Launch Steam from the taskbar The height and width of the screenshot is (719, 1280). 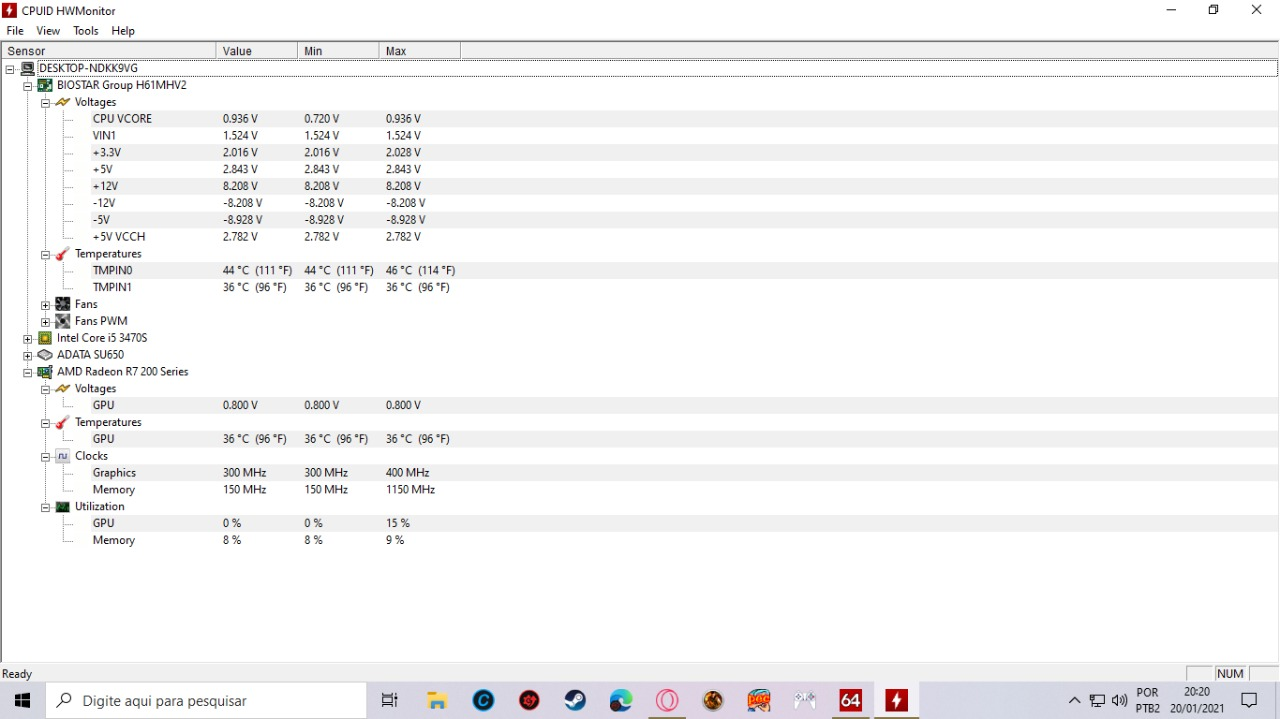575,701
